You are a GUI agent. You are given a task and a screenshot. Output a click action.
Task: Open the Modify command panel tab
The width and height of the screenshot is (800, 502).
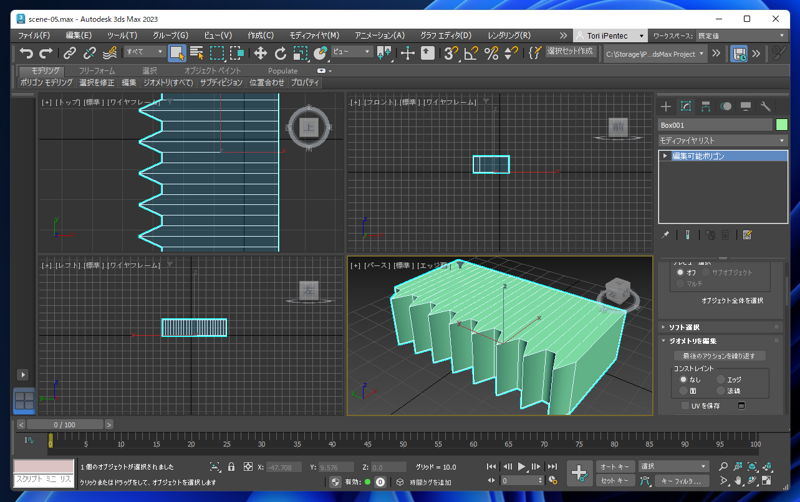coord(686,106)
